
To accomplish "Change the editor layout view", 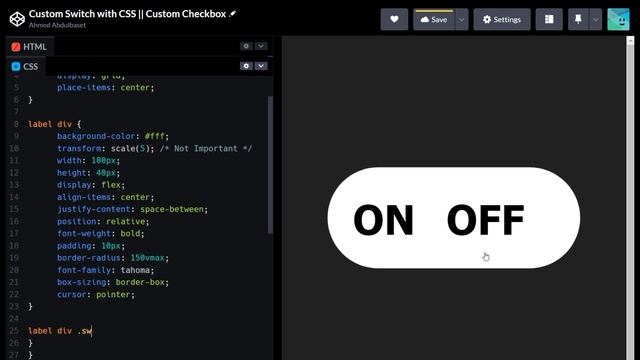I will (x=549, y=19).
